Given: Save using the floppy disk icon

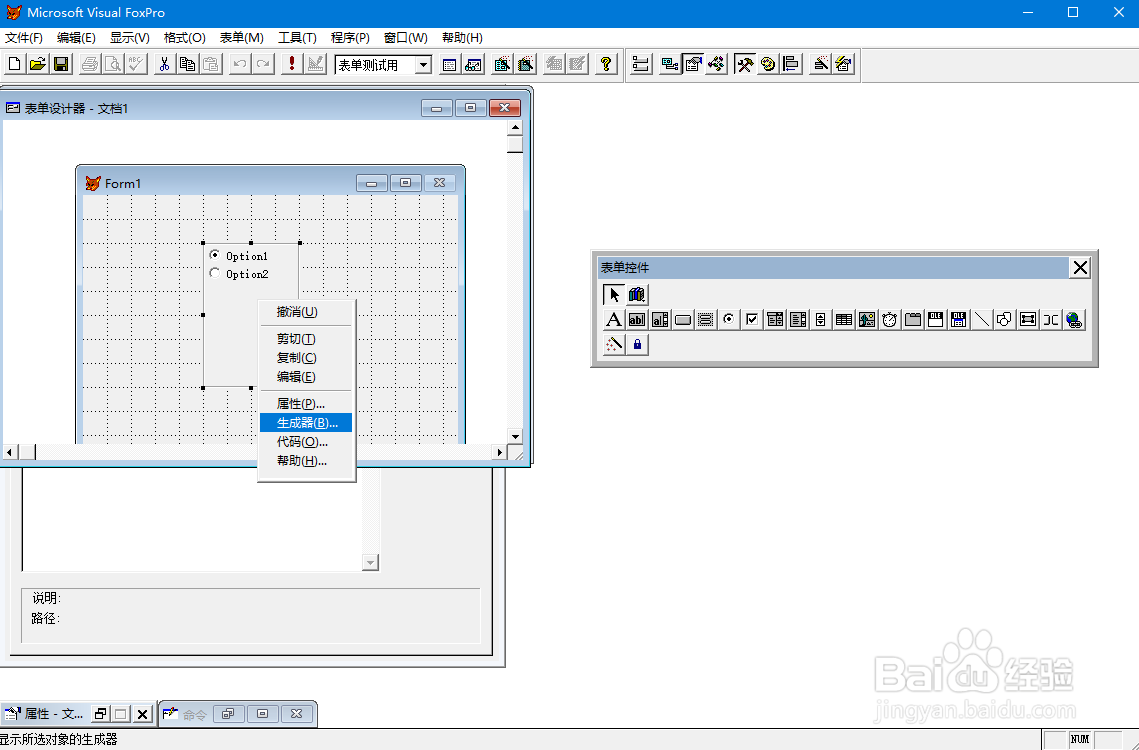Looking at the screenshot, I should pyautogui.click(x=61, y=64).
